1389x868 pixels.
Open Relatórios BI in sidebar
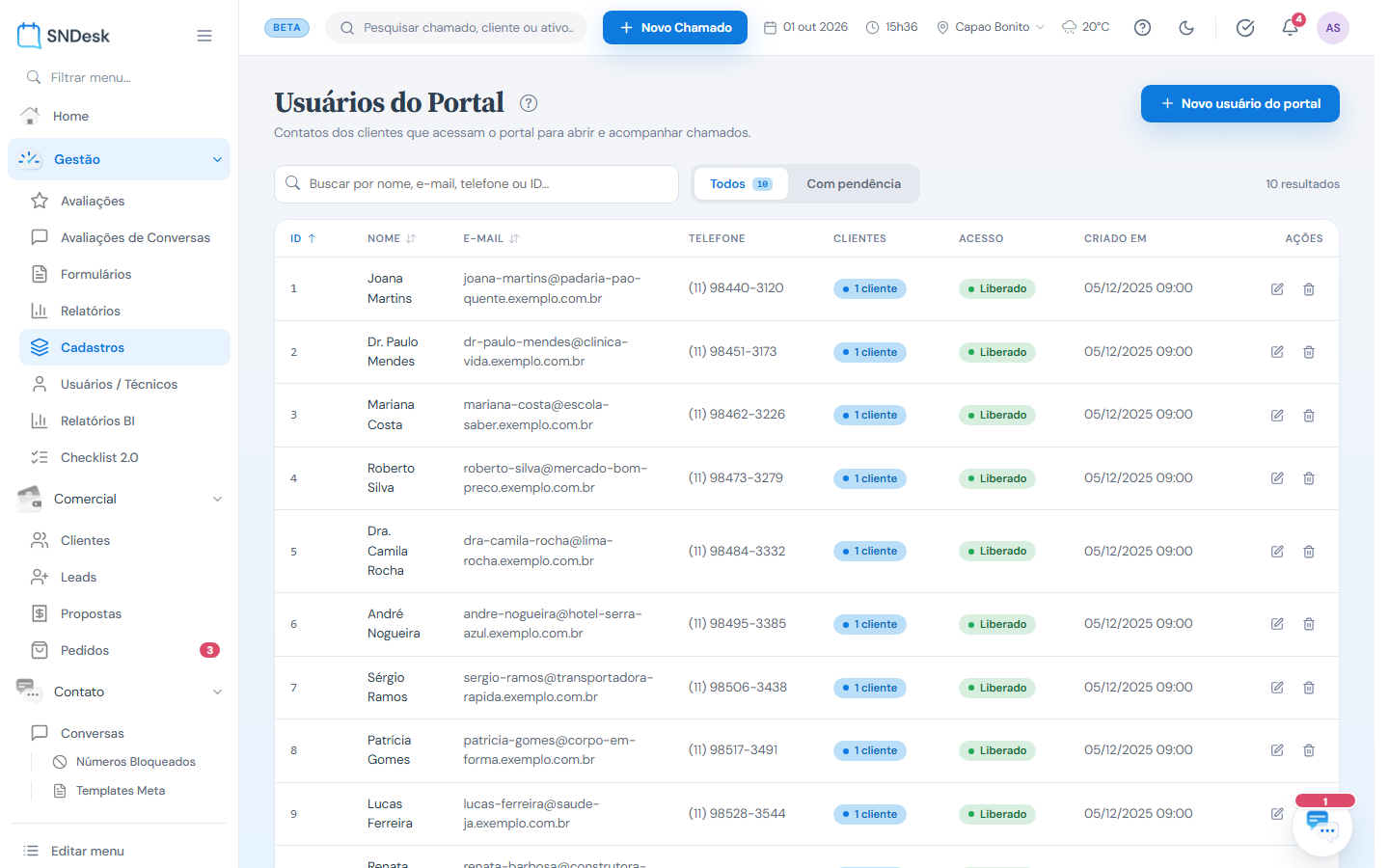tap(124, 420)
